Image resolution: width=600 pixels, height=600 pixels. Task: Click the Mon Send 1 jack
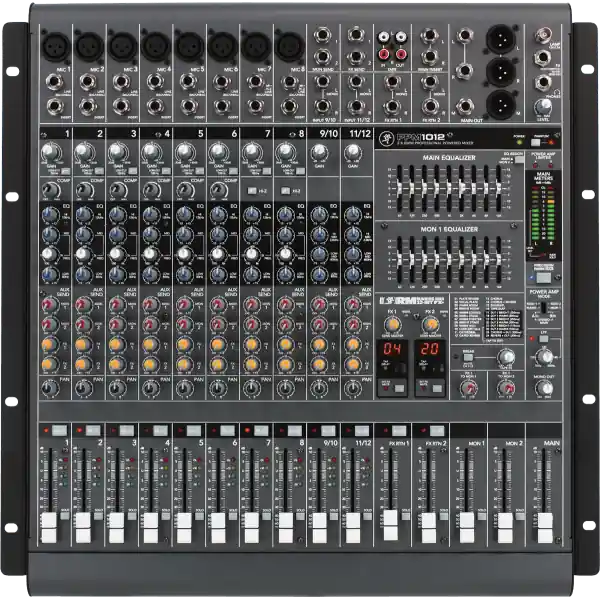coord(322,35)
